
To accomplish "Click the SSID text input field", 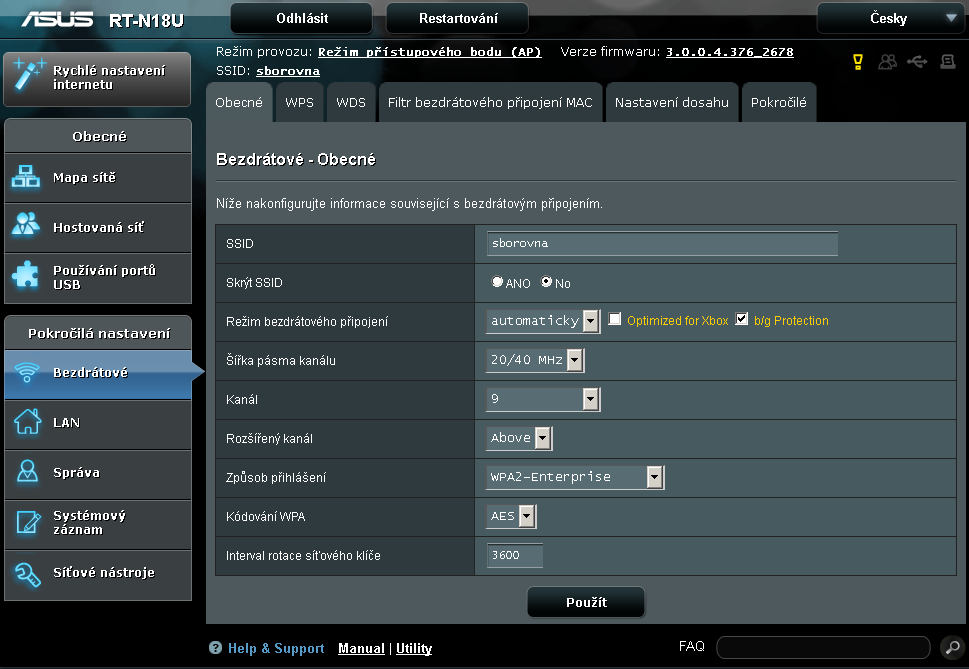I will 662,243.
